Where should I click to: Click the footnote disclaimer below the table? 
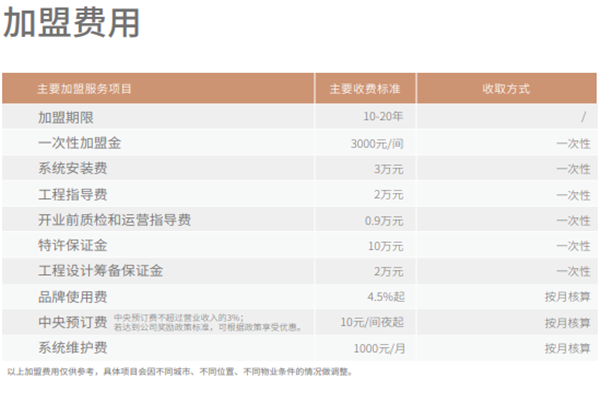point(180,372)
